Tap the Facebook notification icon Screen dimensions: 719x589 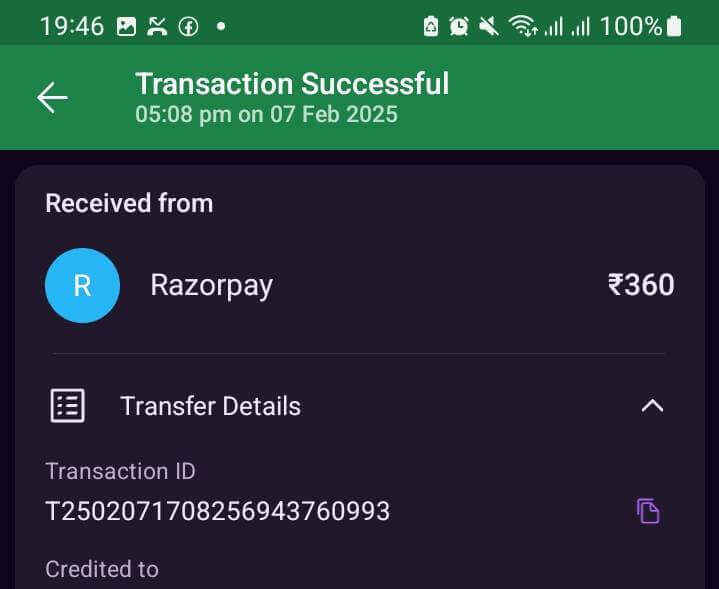pyautogui.click(x=188, y=27)
